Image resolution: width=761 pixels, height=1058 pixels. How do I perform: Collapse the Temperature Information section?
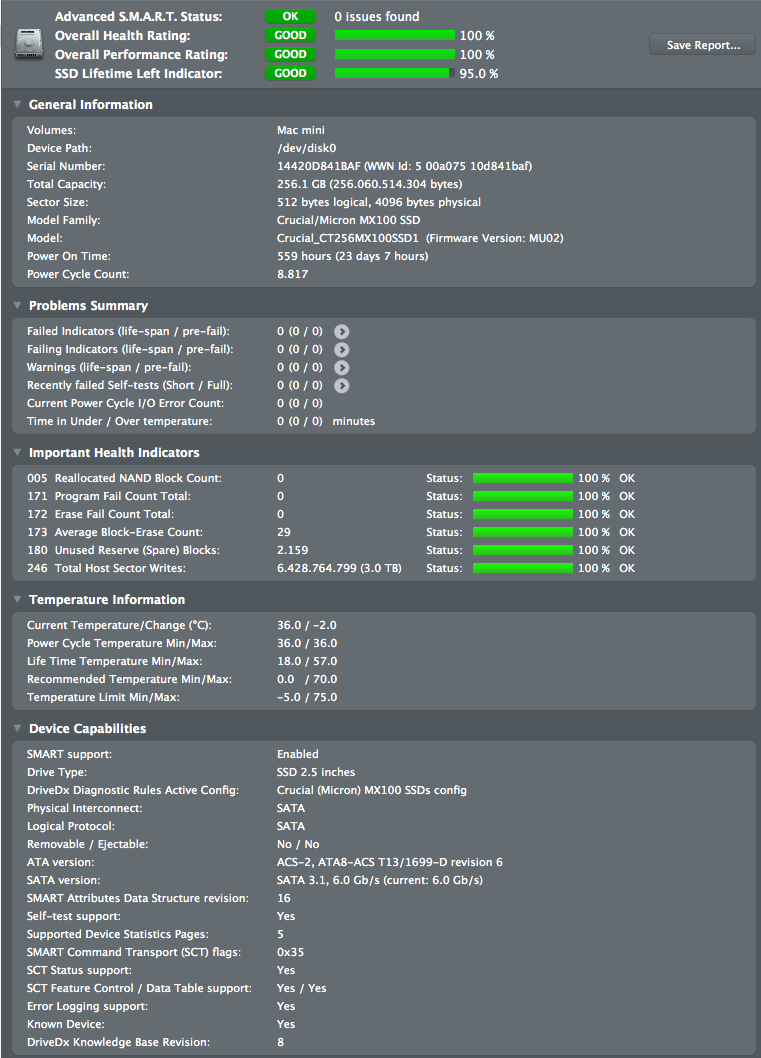17,600
